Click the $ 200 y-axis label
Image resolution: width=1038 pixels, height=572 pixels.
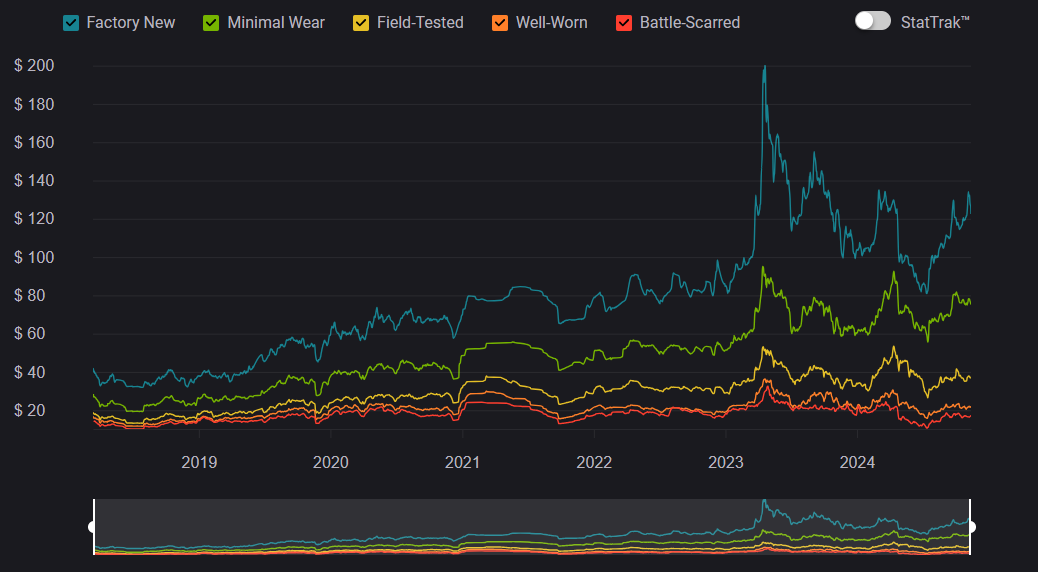pyautogui.click(x=34, y=66)
